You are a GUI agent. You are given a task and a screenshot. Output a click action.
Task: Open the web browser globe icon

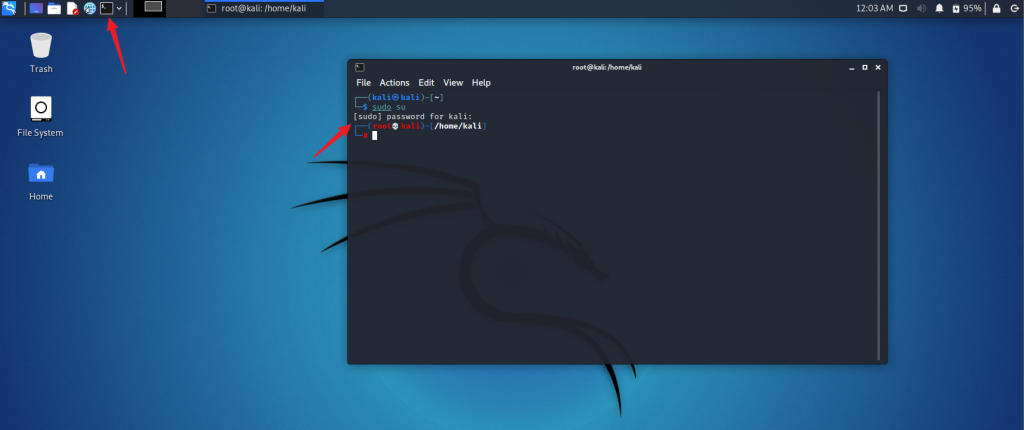(89, 8)
